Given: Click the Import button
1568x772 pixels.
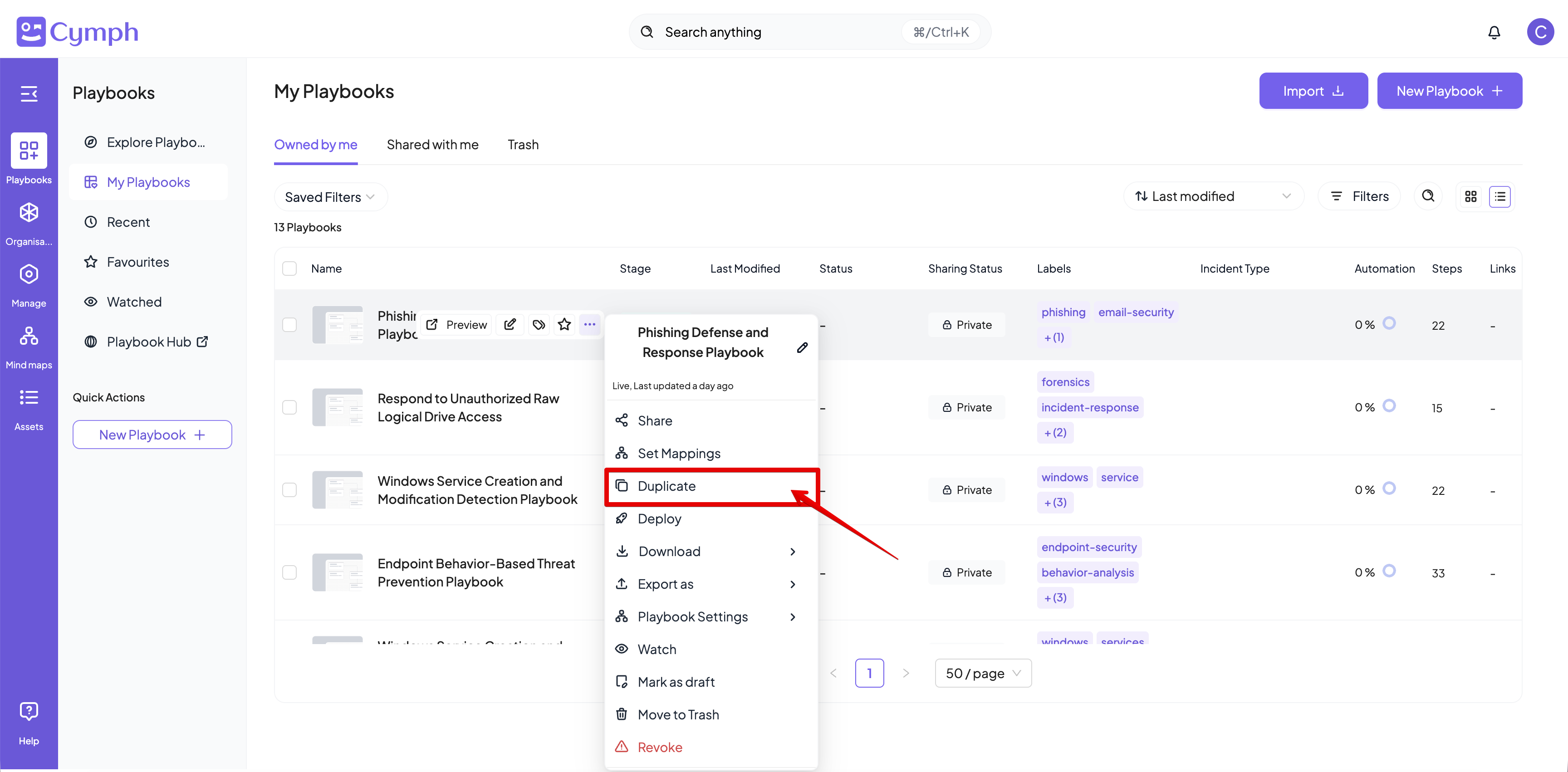Looking at the screenshot, I should (x=1313, y=91).
